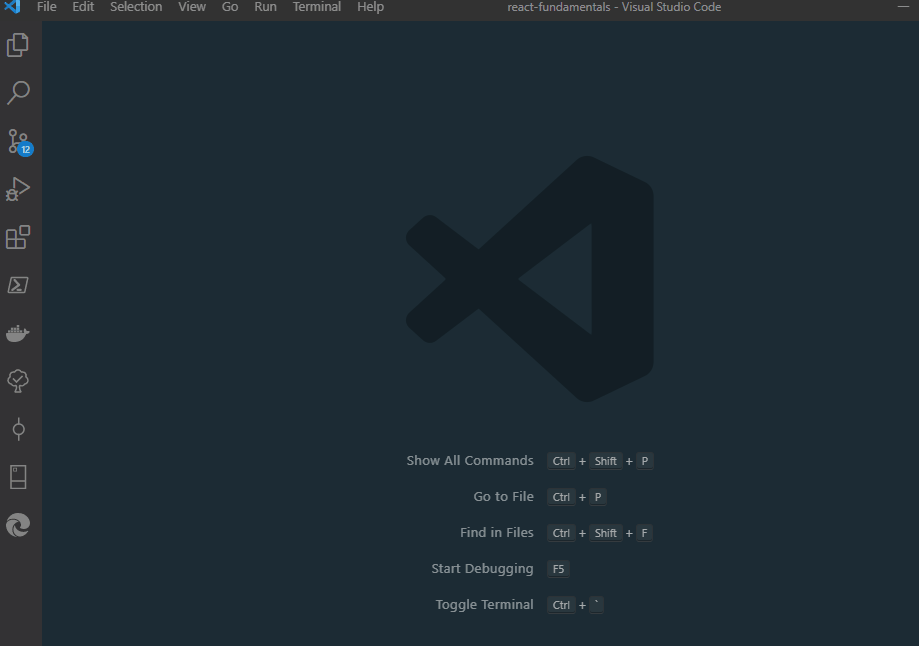Image resolution: width=919 pixels, height=646 pixels.
Task: Open the Run and Debug view
Action: pyautogui.click(x=18, y=189)
